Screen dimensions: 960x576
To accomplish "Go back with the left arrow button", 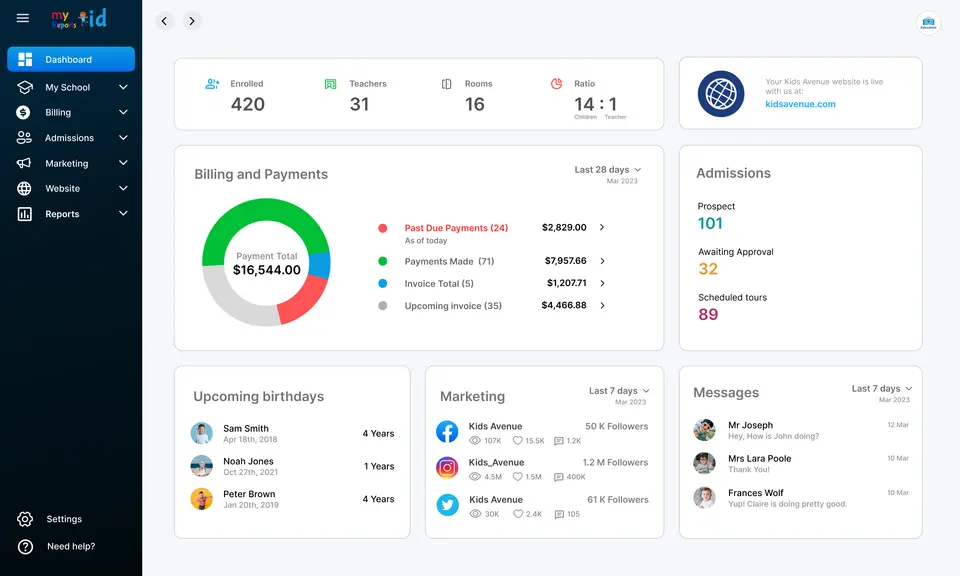I will [x=164, y=21].
